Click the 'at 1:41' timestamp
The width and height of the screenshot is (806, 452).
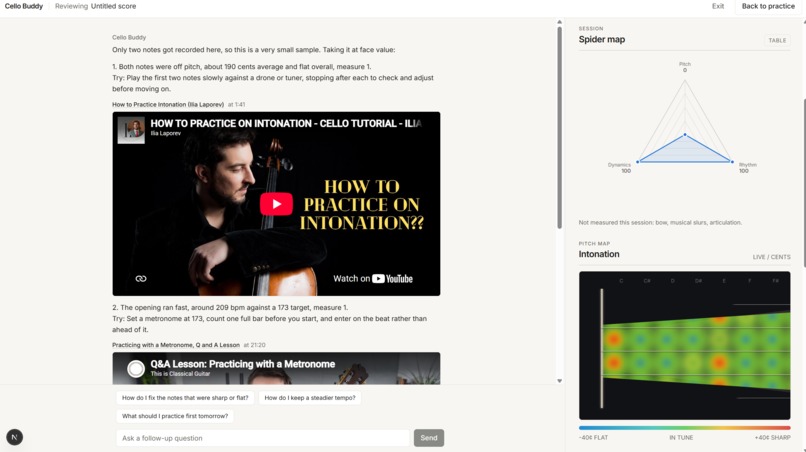point(236,104)
